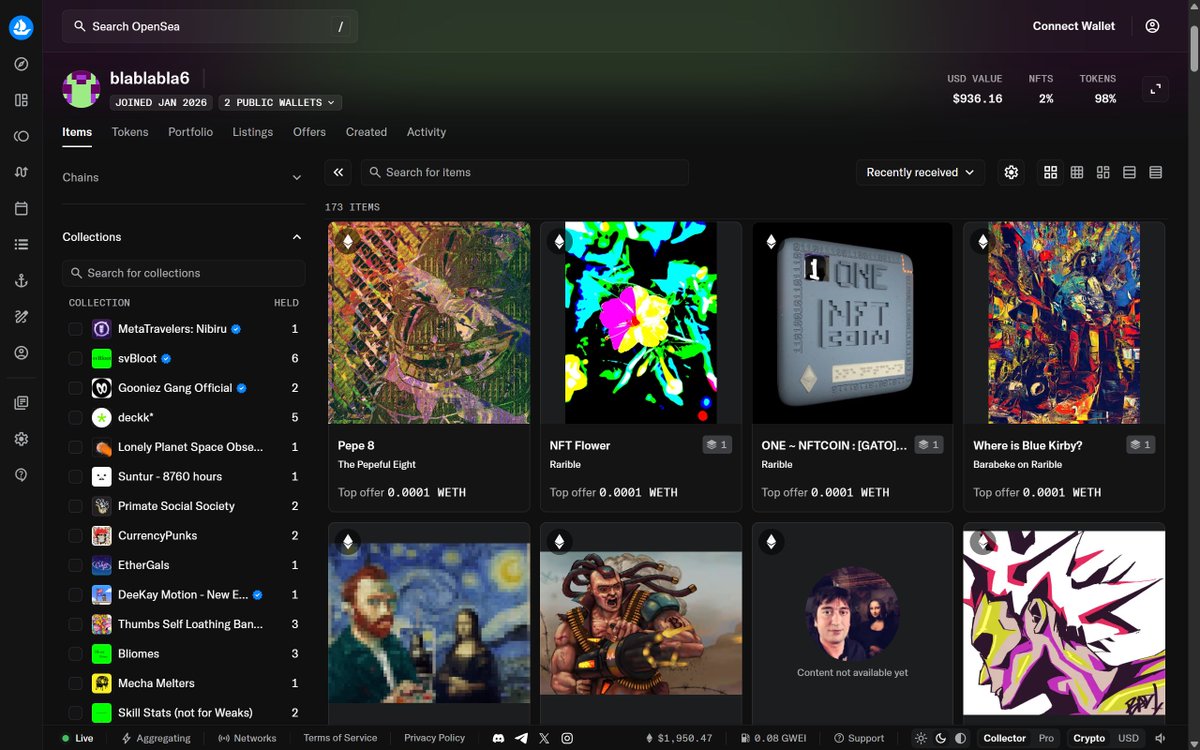The height and width of the screenshot is (750, 1200).
Task: Open the Tokens tab
Action: click(x=130, y=132)
